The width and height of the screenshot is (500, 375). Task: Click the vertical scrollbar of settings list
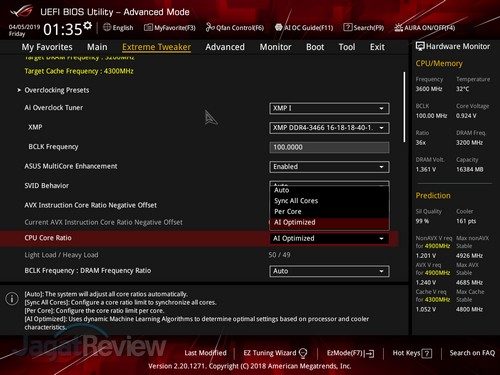404,107
